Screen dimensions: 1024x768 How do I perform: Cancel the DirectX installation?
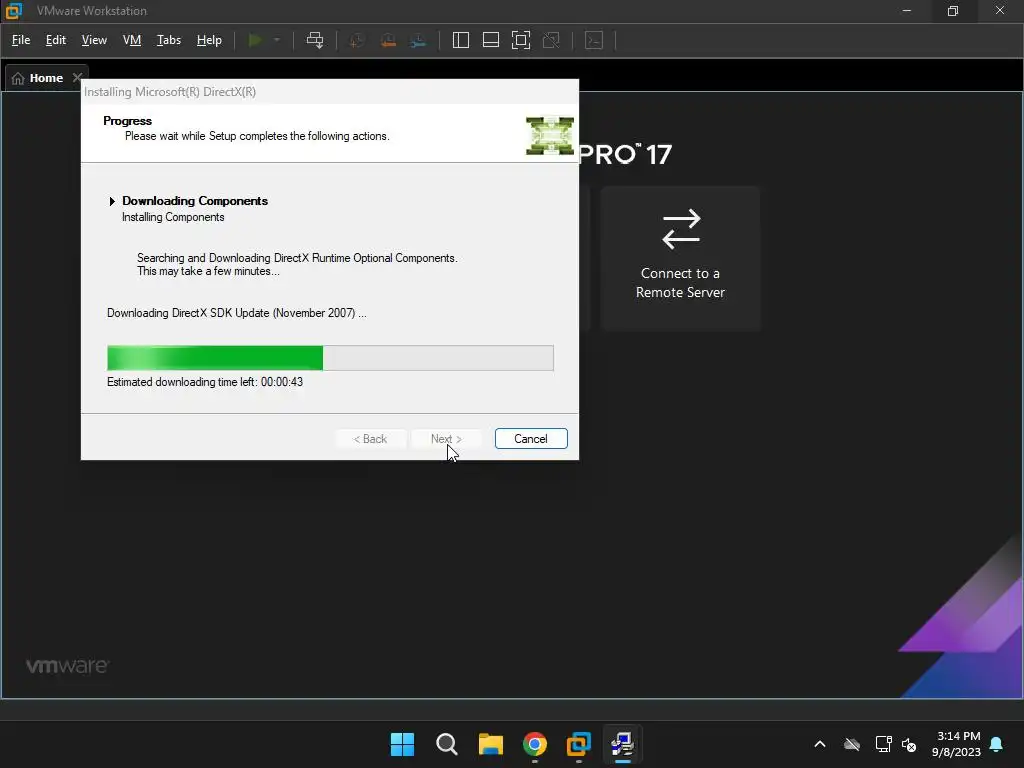(x=531, y=439)
